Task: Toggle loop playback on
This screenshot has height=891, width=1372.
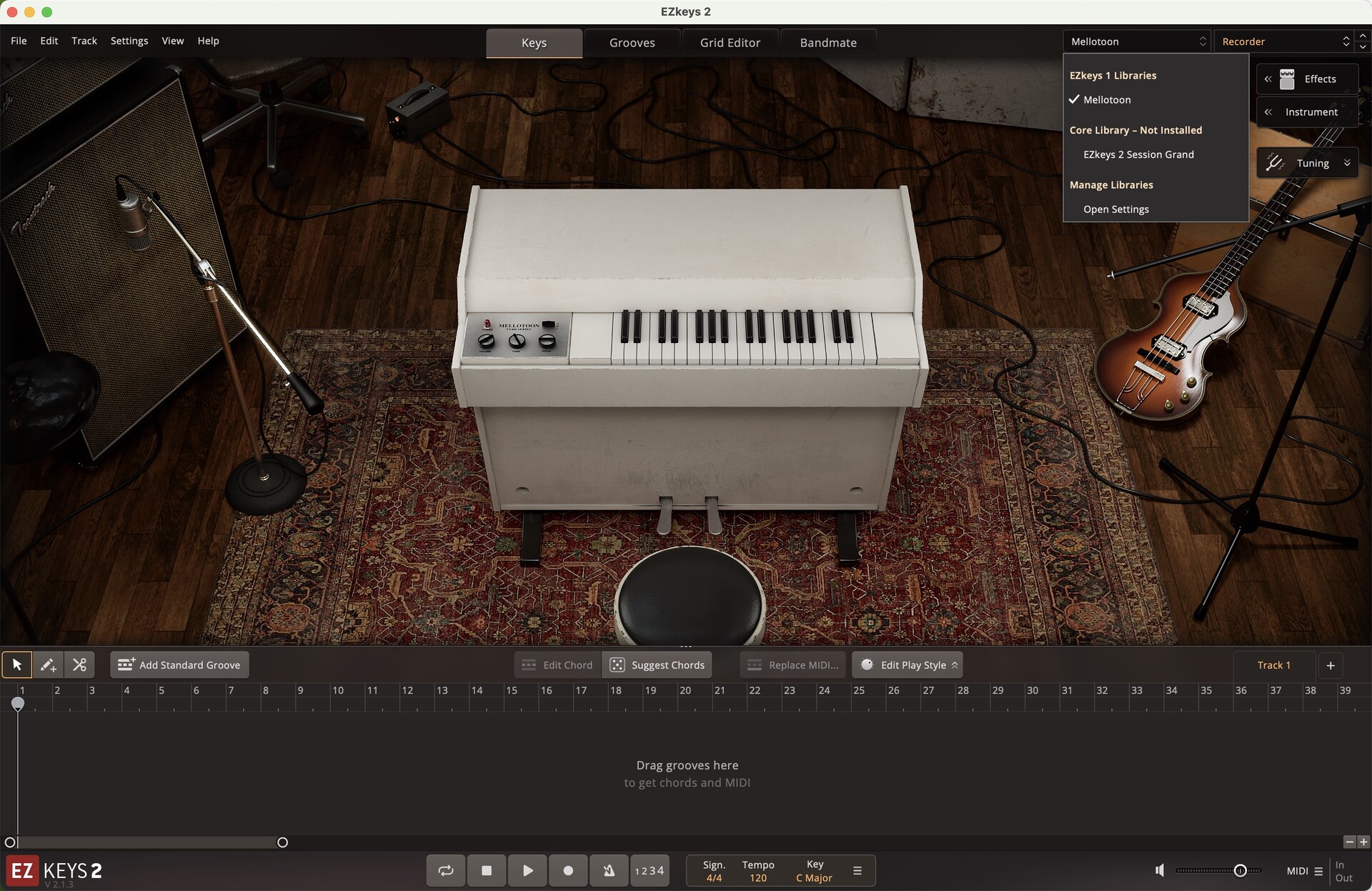Action: (x=446, y=870)
